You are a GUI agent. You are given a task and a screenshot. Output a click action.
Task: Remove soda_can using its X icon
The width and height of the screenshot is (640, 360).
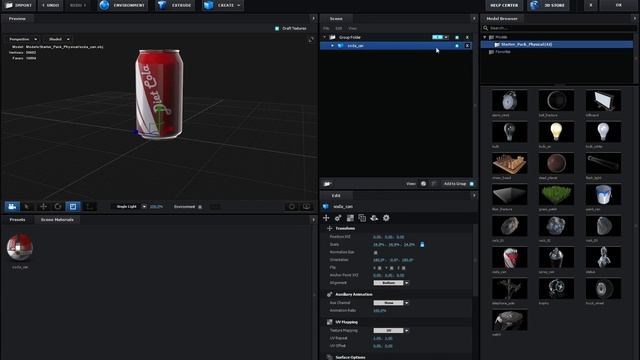click(x=467, y=46)
